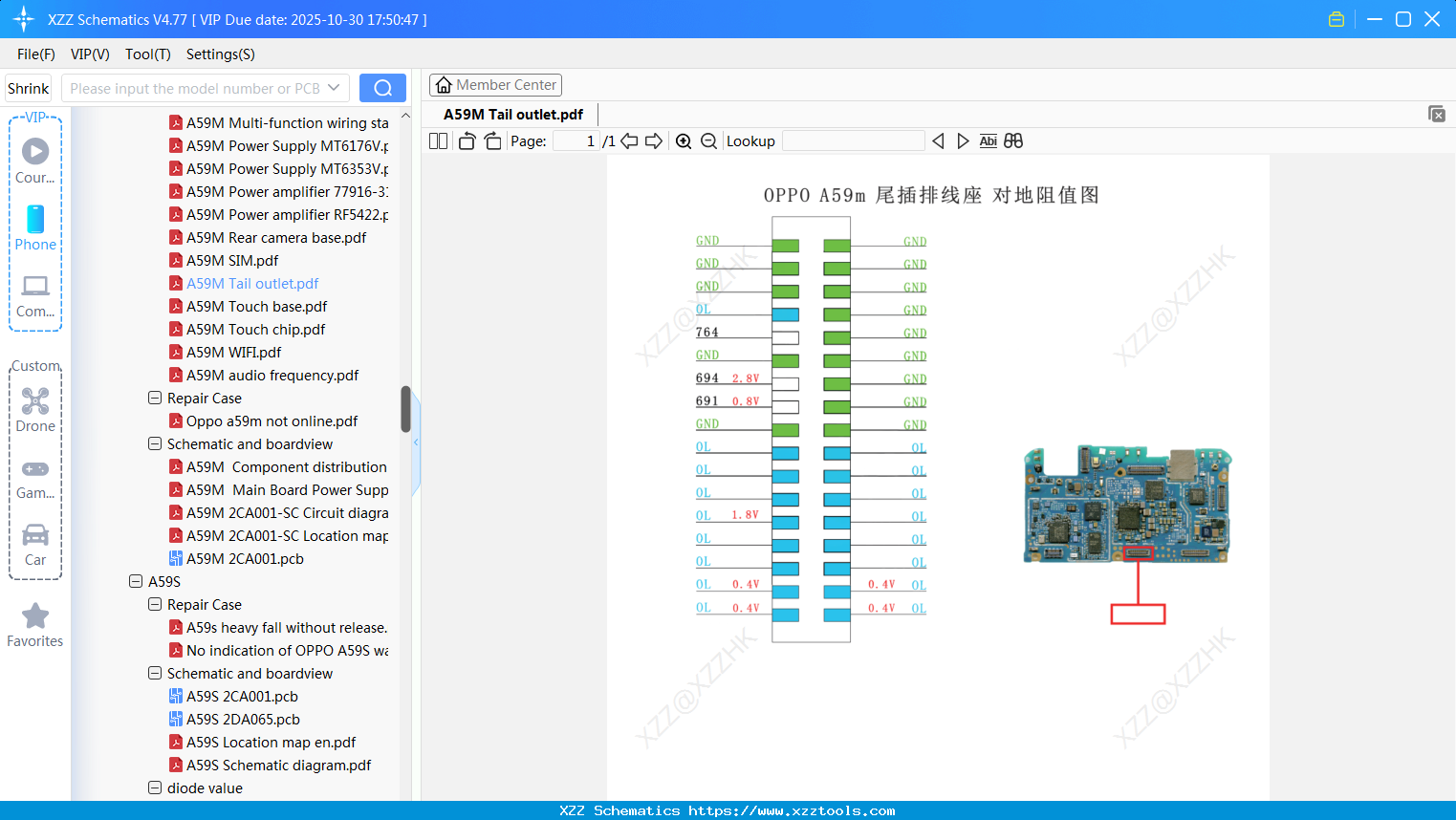Click the Lookup text field
The image size is (1456, 820).
pyautogui.click(x=854, y=141)
